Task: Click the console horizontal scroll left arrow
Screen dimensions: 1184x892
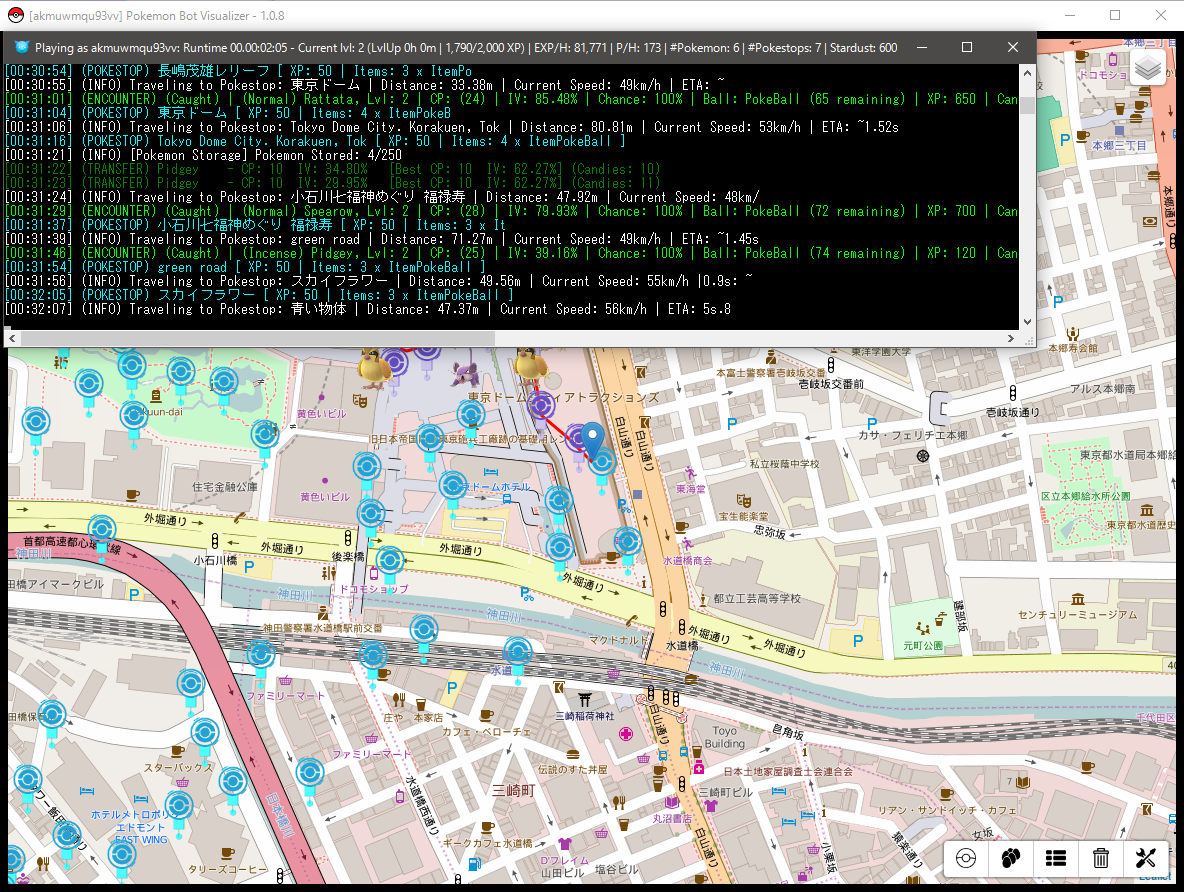Action: 11,338
